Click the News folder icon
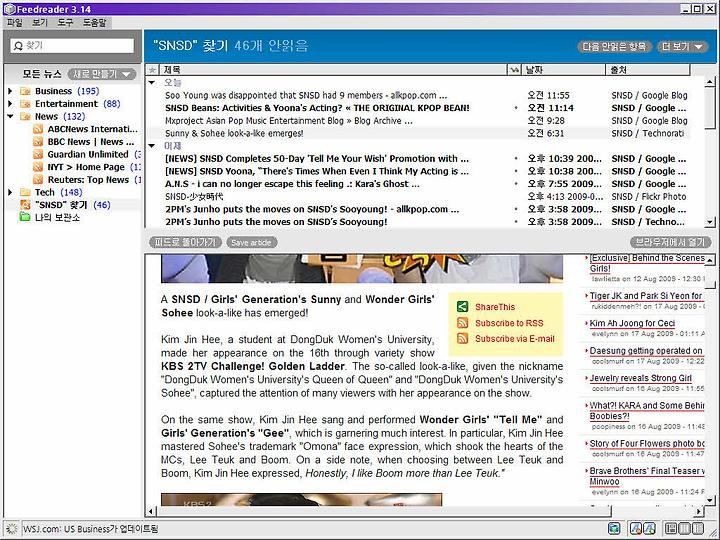The height and width of the screenshot is (540, 720). pos(25,117)
